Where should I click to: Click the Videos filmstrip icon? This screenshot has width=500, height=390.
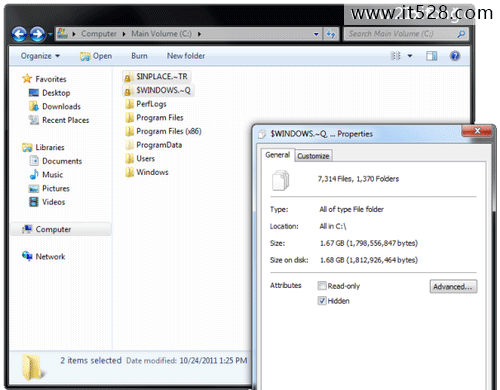(x=34, y=202)
